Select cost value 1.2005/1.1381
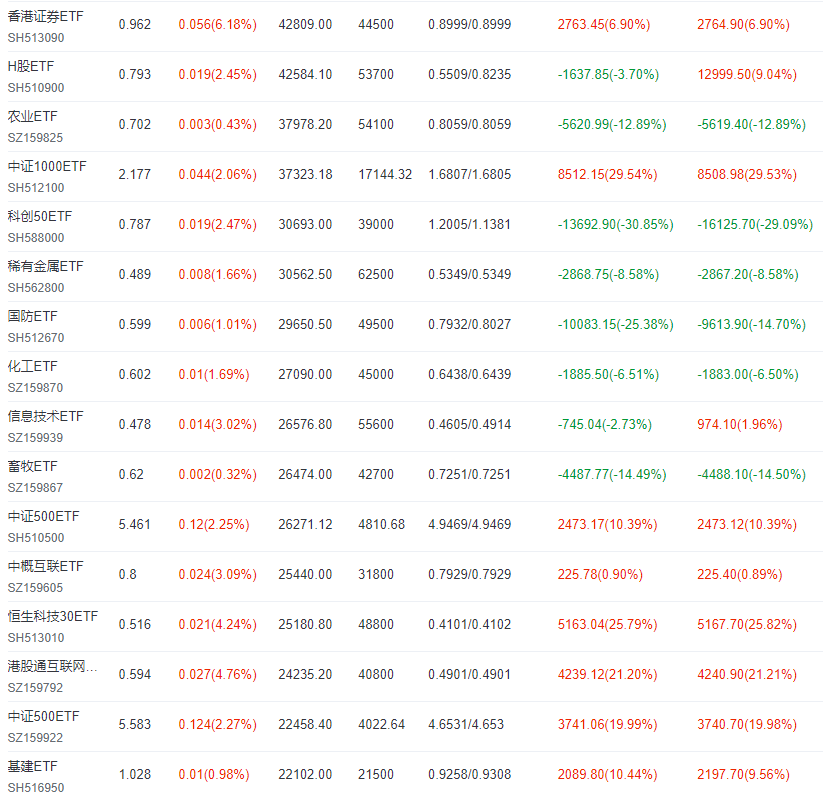823x801 pixels. (x=469, y=225)
